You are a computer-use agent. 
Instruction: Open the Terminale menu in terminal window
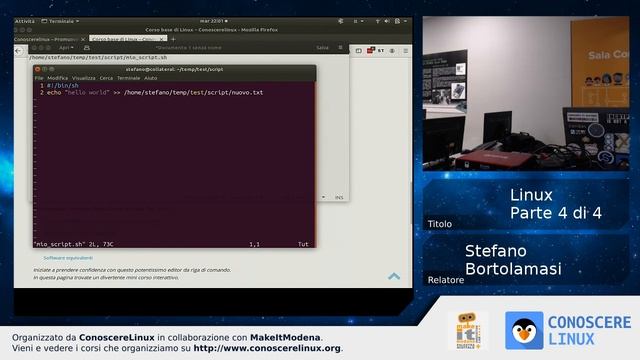point(129,78)
